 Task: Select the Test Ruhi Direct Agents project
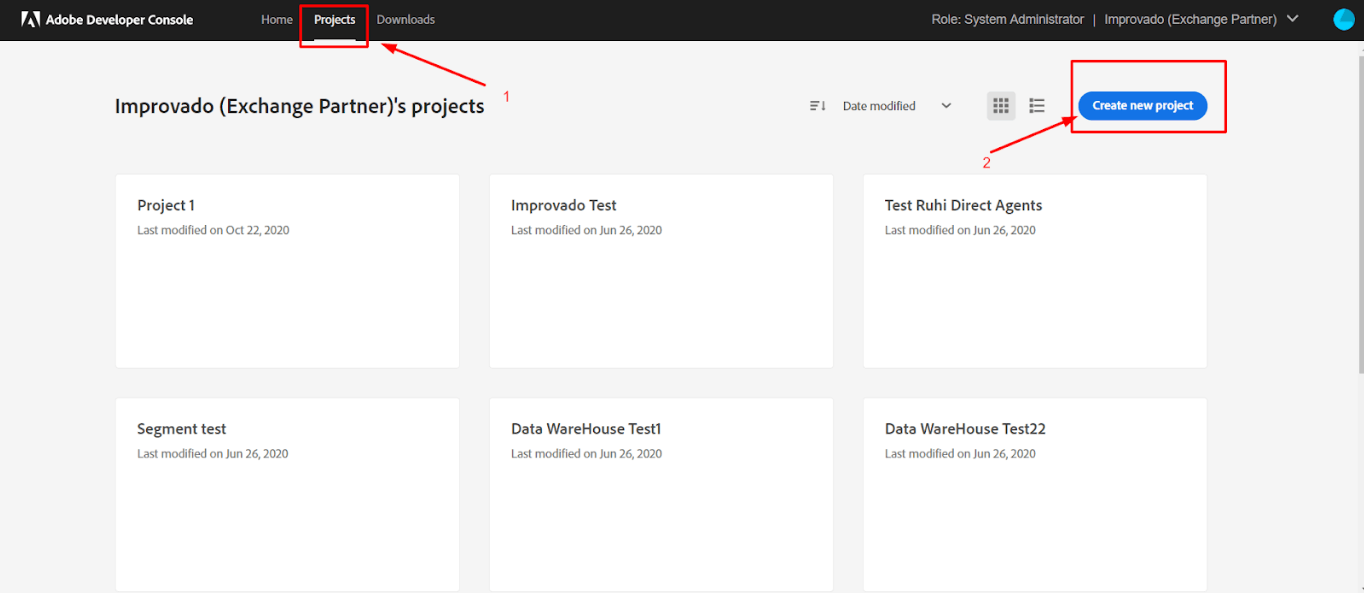(1034, 270)
